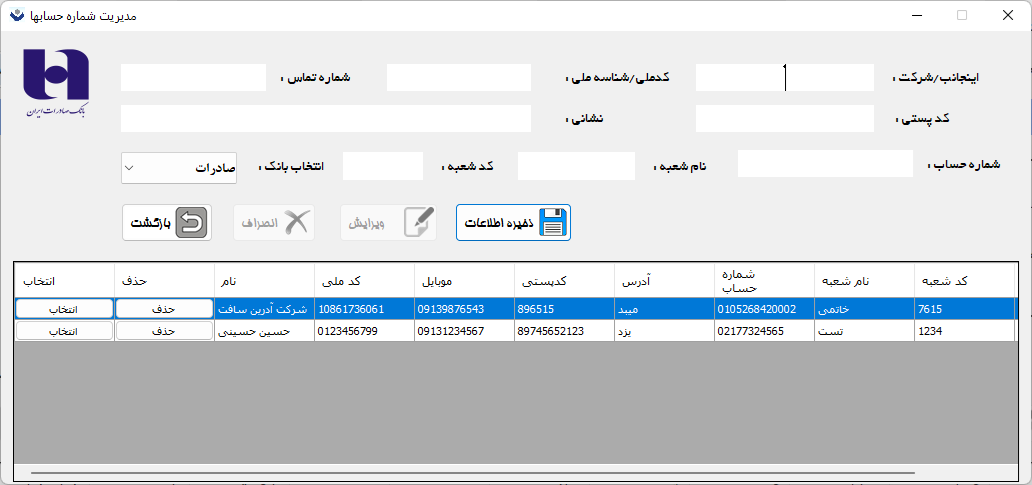This screenshot has width=1032, height=485.
Task: Click the کدپستی column header
Action: [565, 281]
